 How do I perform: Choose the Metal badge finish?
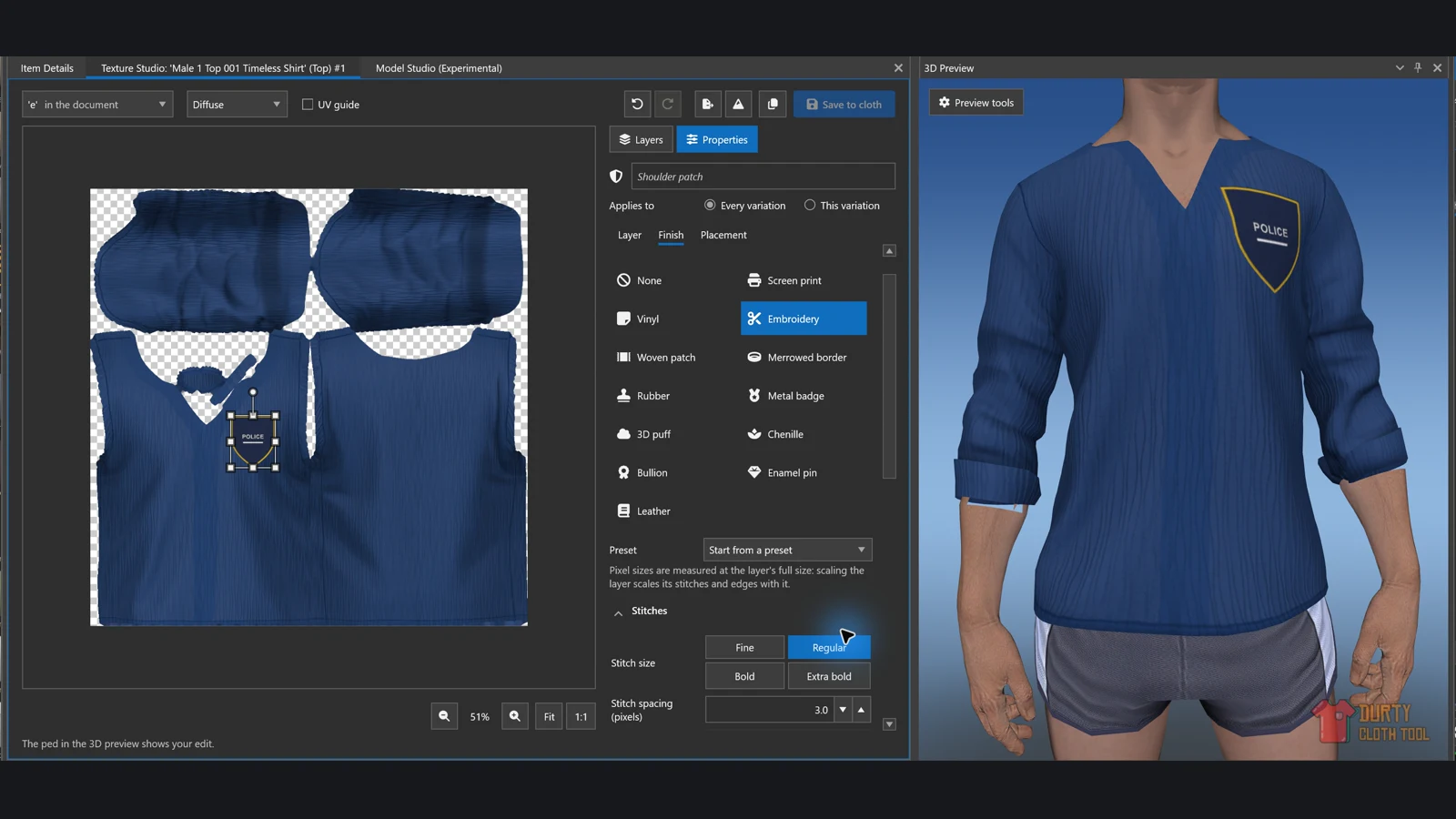pos(804,396)
